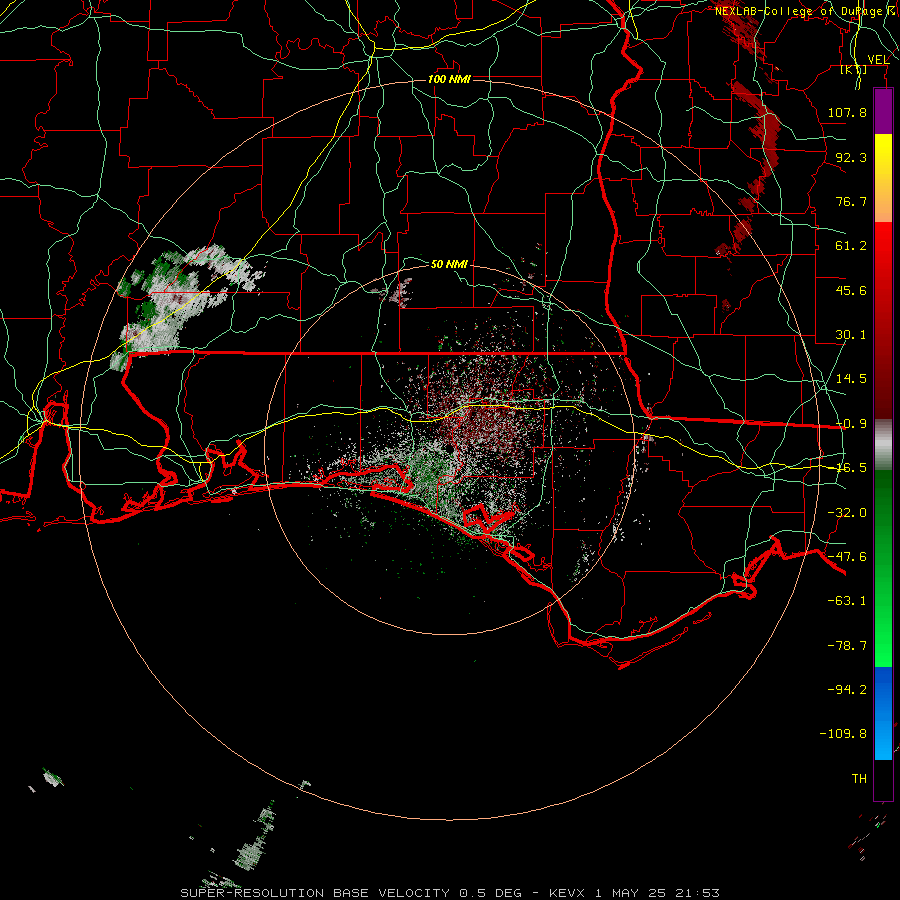Click the KEVX station identifier in the caption
The width and height of the screenshot is (900, 900).
[567, 893]
